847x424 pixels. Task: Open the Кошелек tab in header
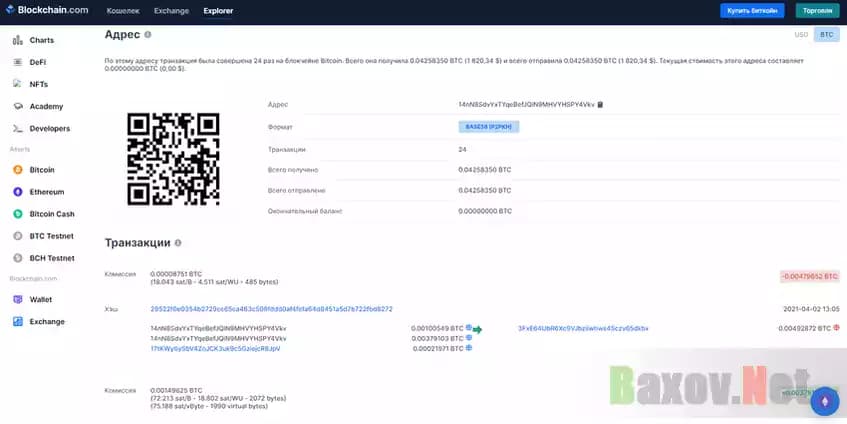pyautogui.click(x=122, y=10)
